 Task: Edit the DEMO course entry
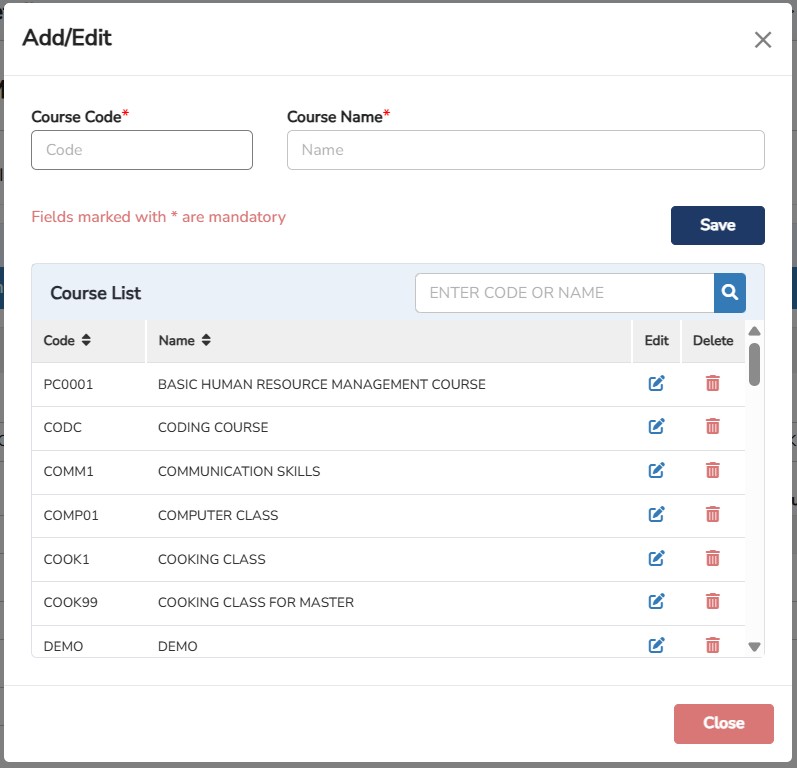click(x=656, y=646)
